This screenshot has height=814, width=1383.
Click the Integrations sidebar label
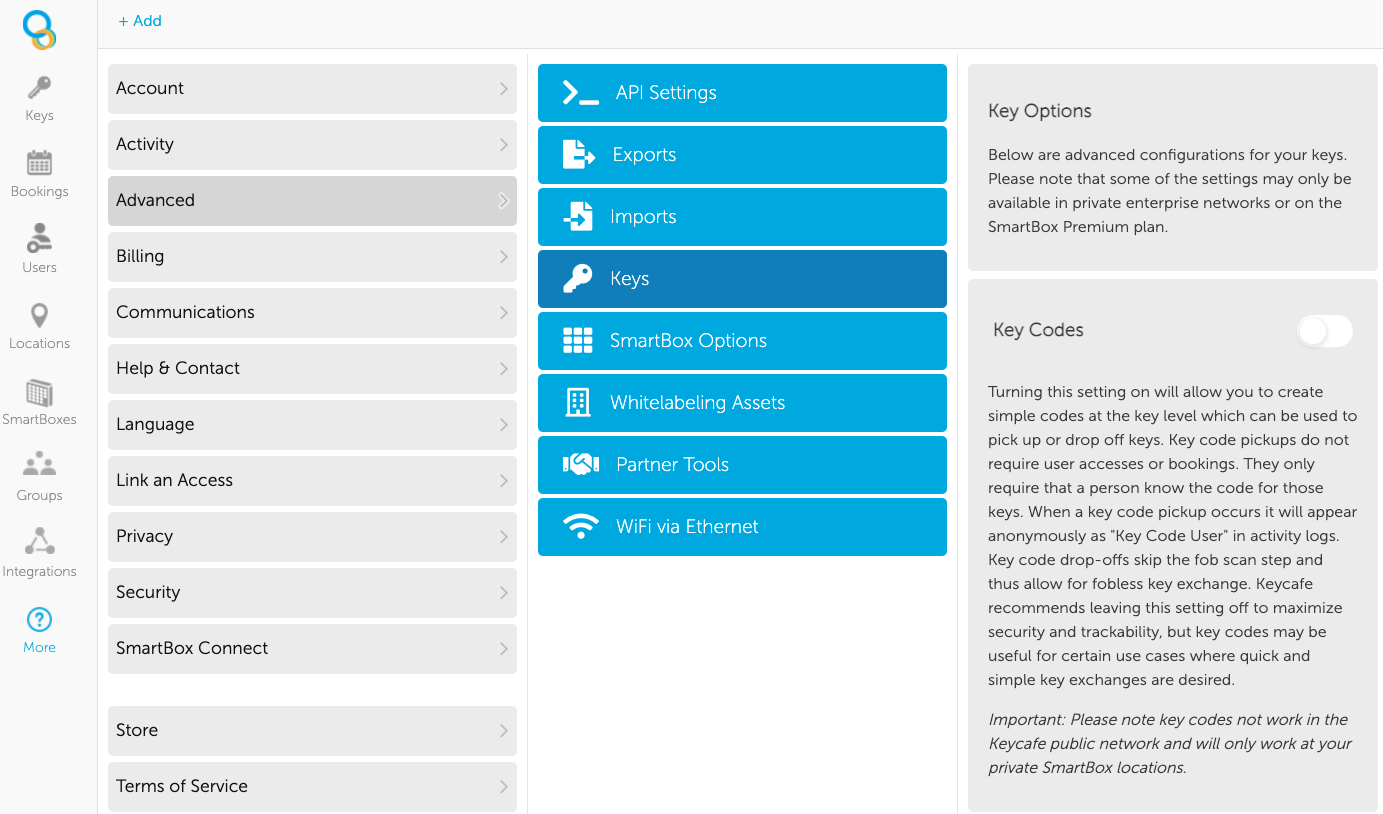pos(39,571)
